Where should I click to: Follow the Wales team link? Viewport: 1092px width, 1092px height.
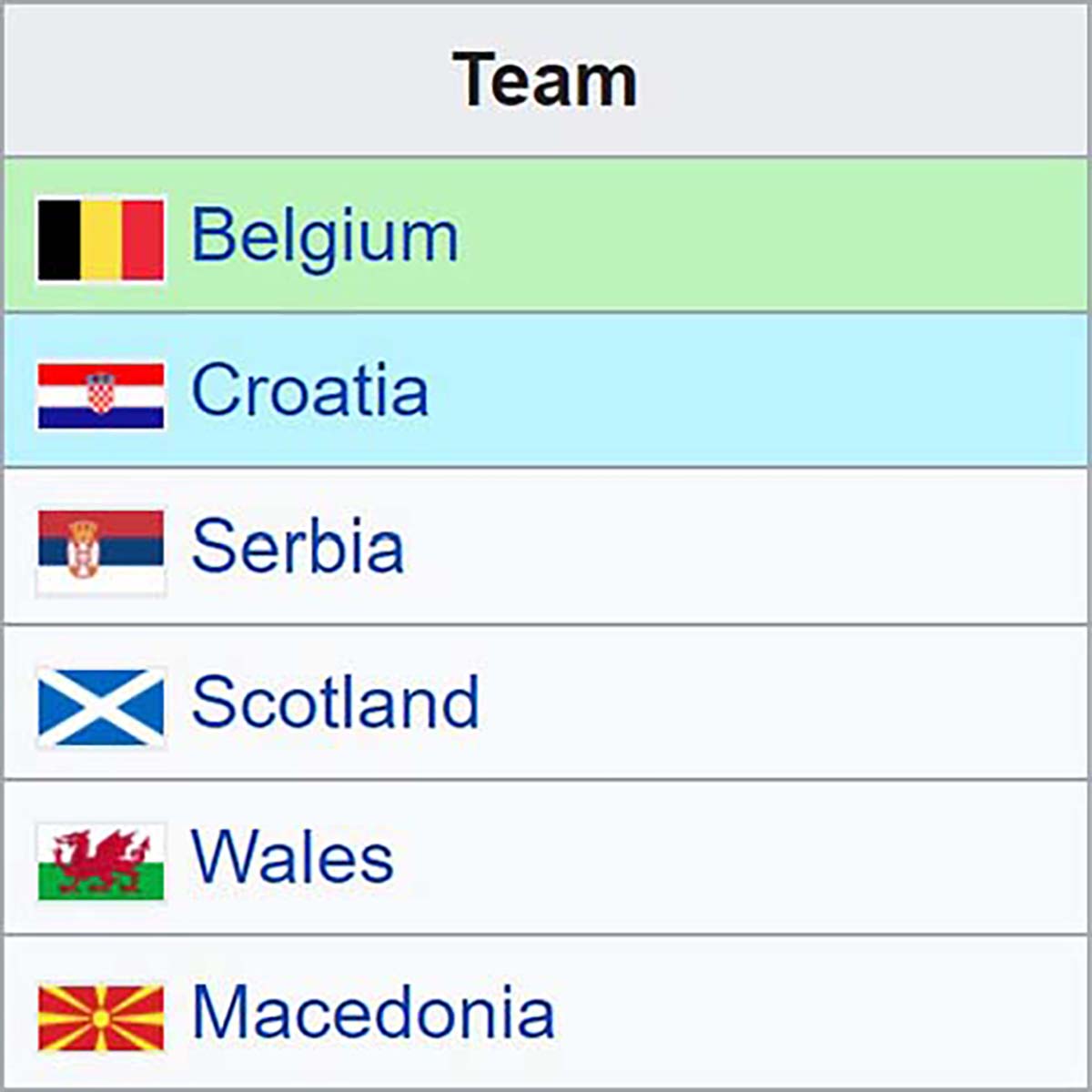293,857
